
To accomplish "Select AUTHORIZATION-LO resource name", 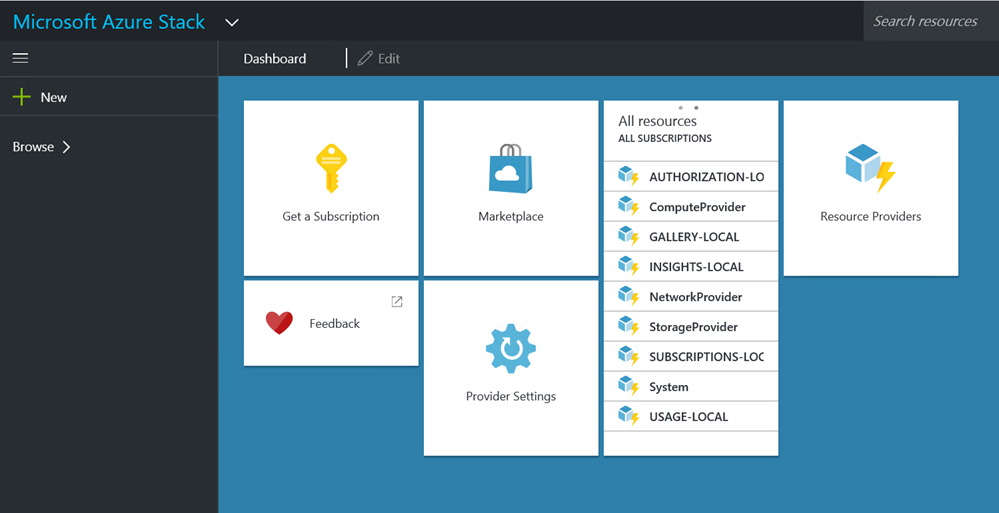I will pos(707,177).
